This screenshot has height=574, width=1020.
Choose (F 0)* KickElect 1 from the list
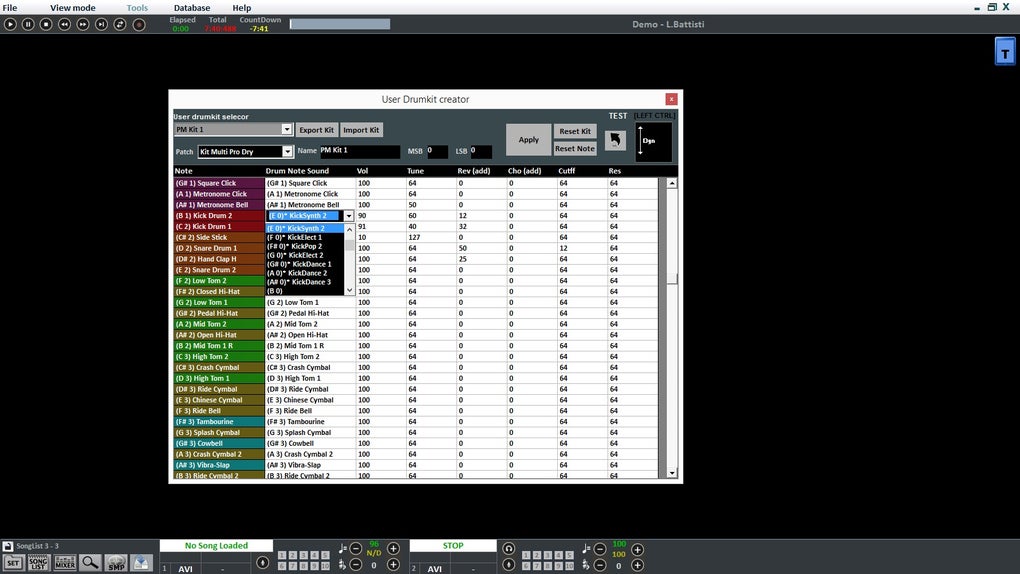coord(304,238)
